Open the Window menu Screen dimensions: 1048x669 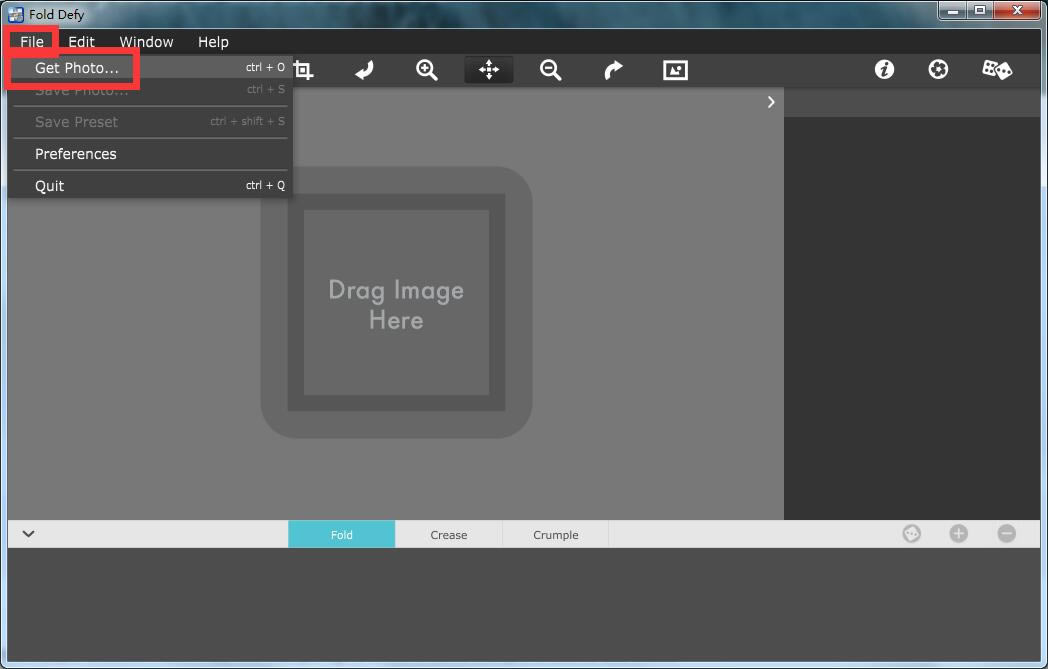point(146,42)
